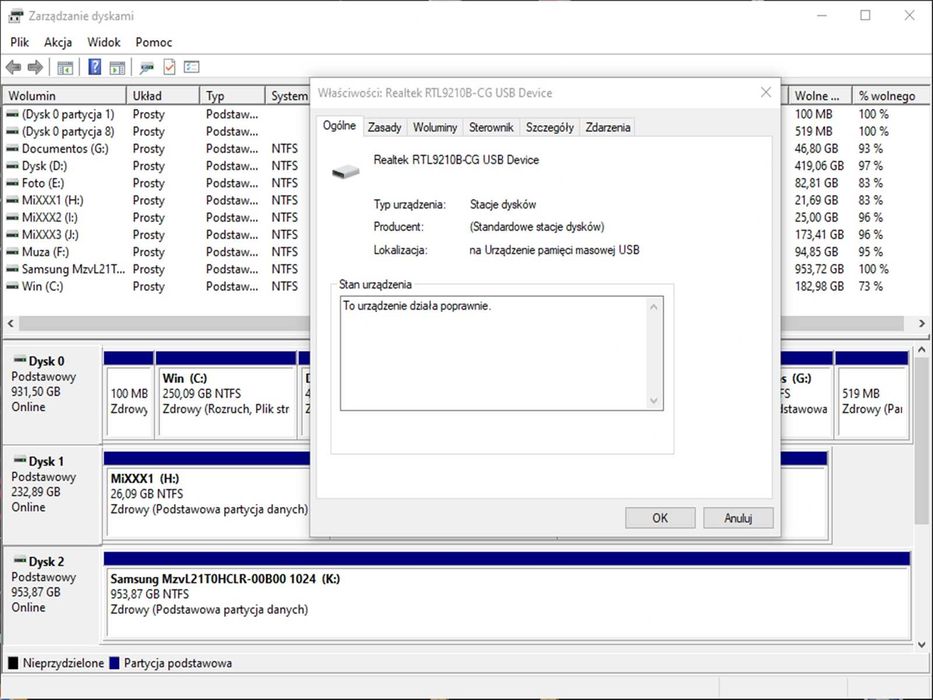Open the Widok menu

(x=104, y=42)
